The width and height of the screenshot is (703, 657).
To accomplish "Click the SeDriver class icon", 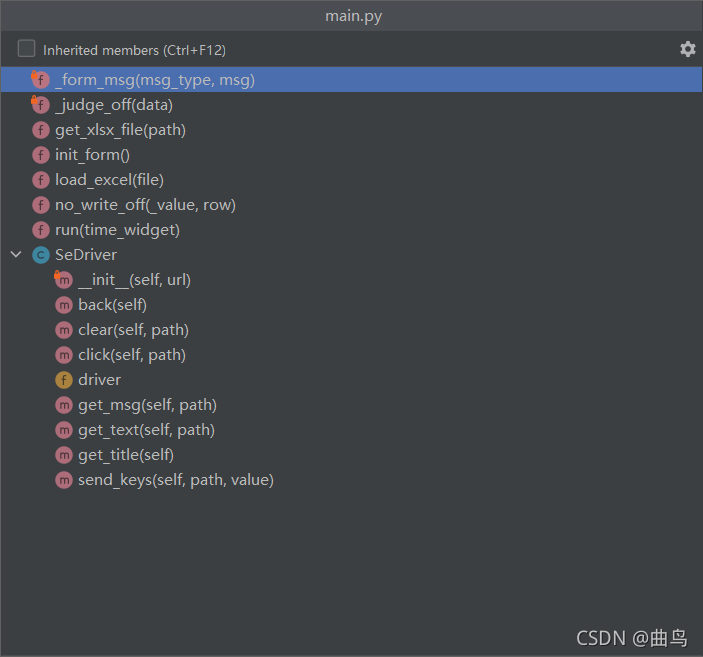I will (x=40, y=255).
